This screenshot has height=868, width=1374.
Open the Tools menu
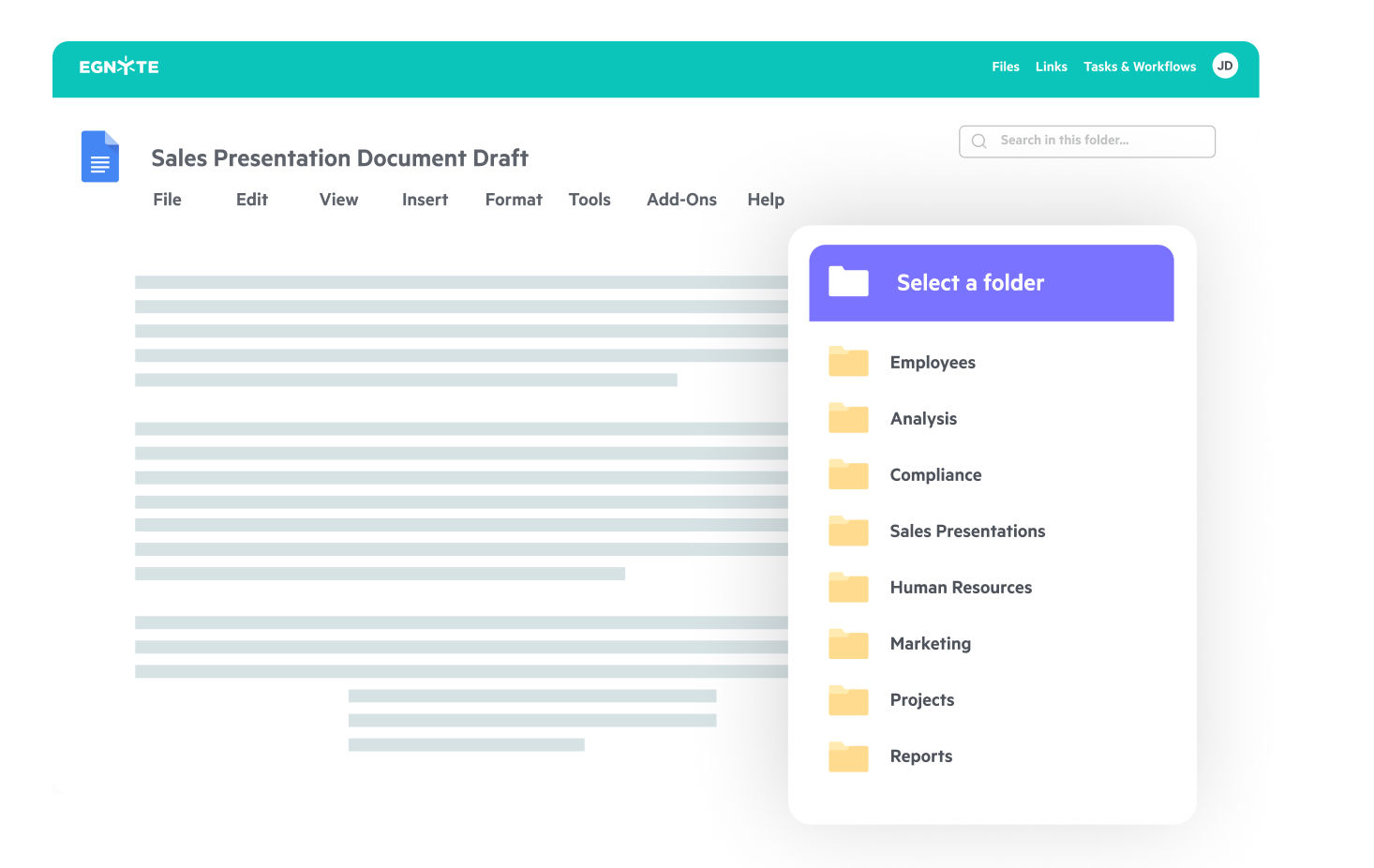590,199
